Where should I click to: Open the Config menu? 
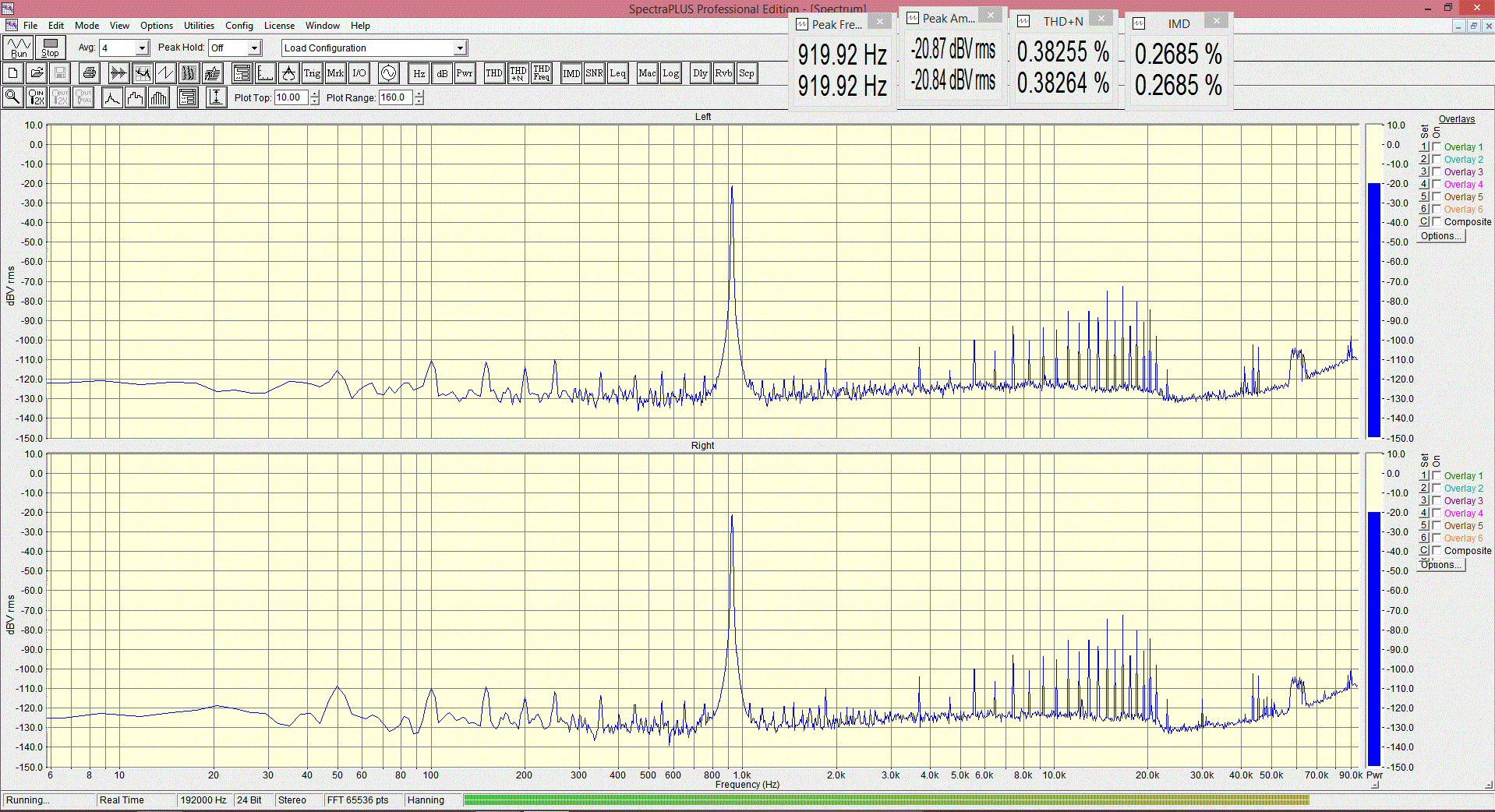(x=239, y=26)
